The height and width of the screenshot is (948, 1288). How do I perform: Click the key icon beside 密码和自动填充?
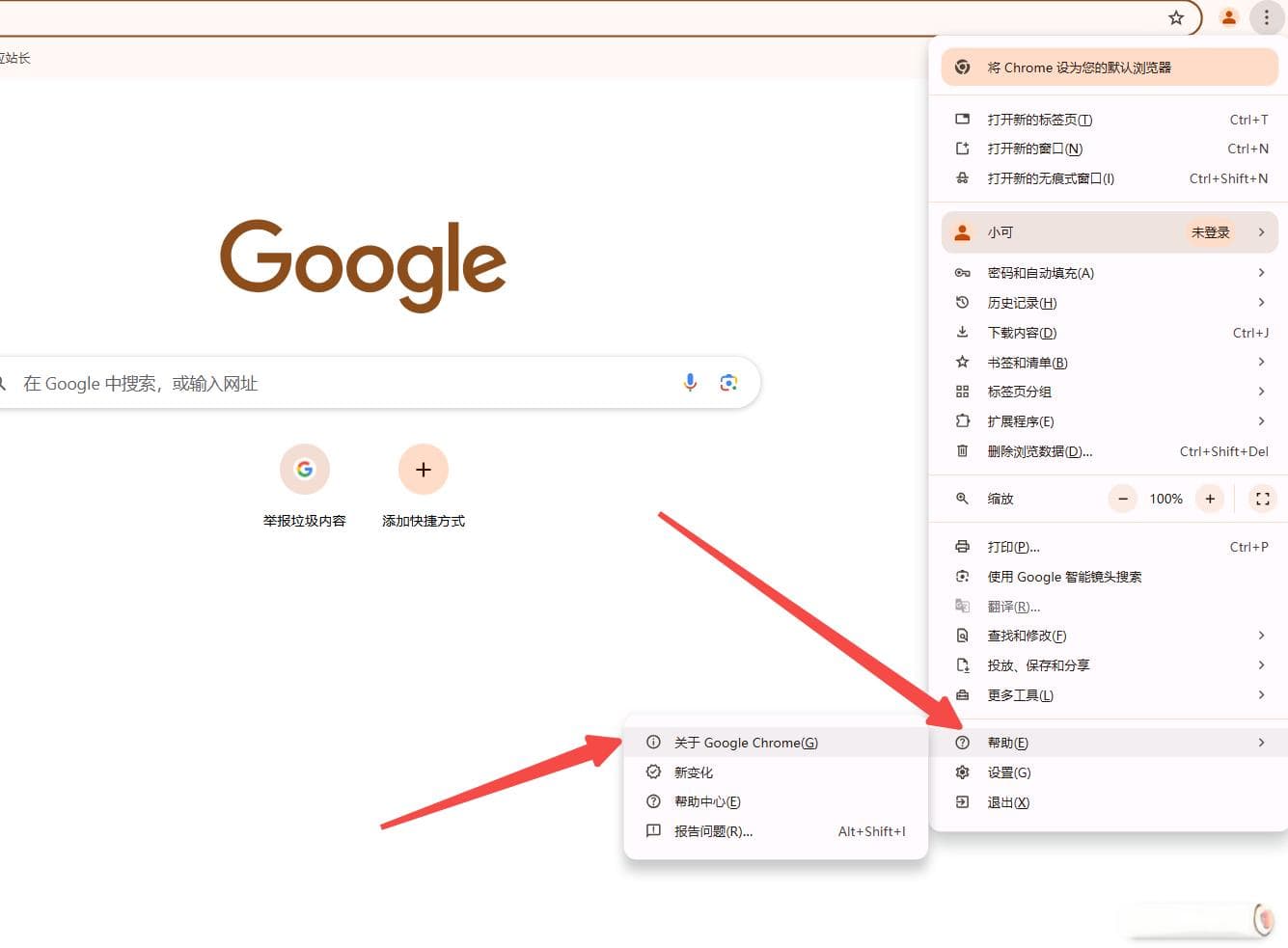click(962, 273)
